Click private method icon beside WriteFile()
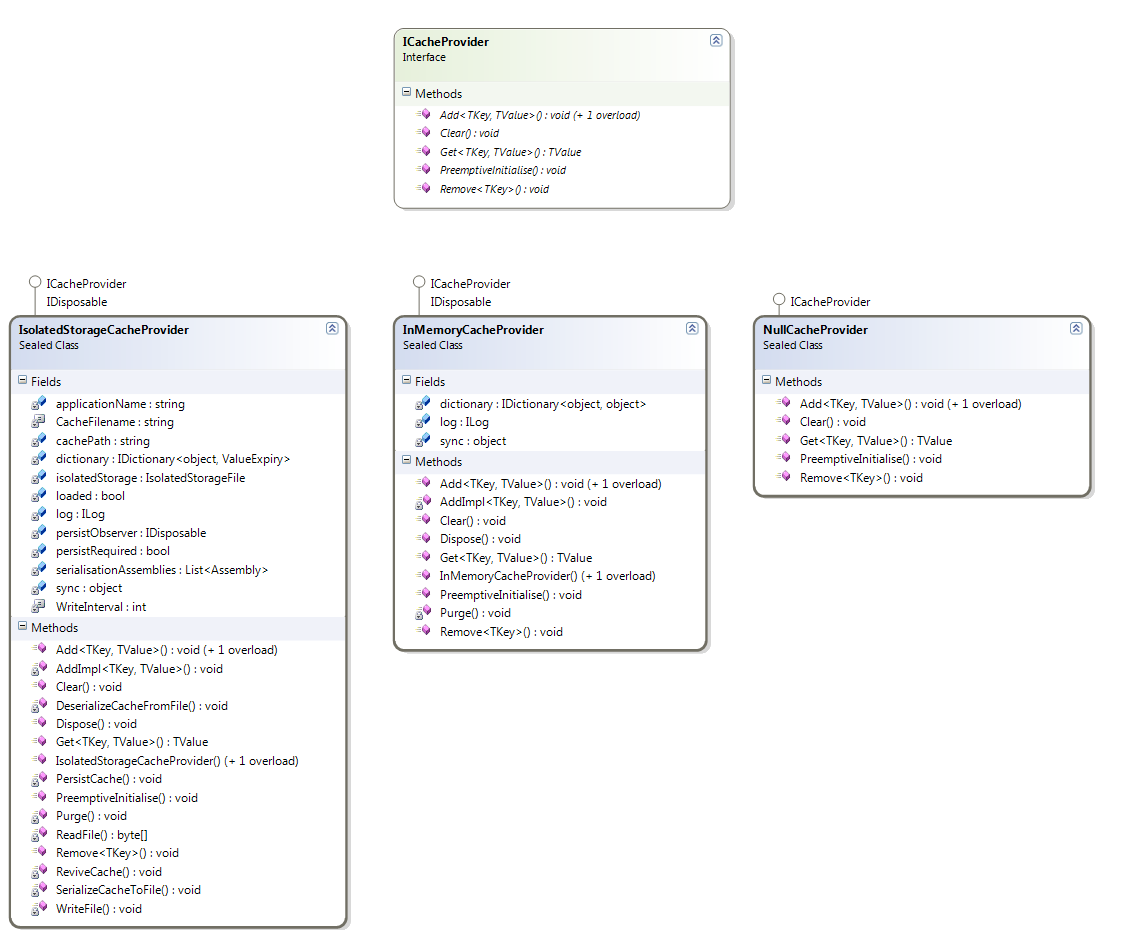 pyautogui.click(x=39, y=909)
